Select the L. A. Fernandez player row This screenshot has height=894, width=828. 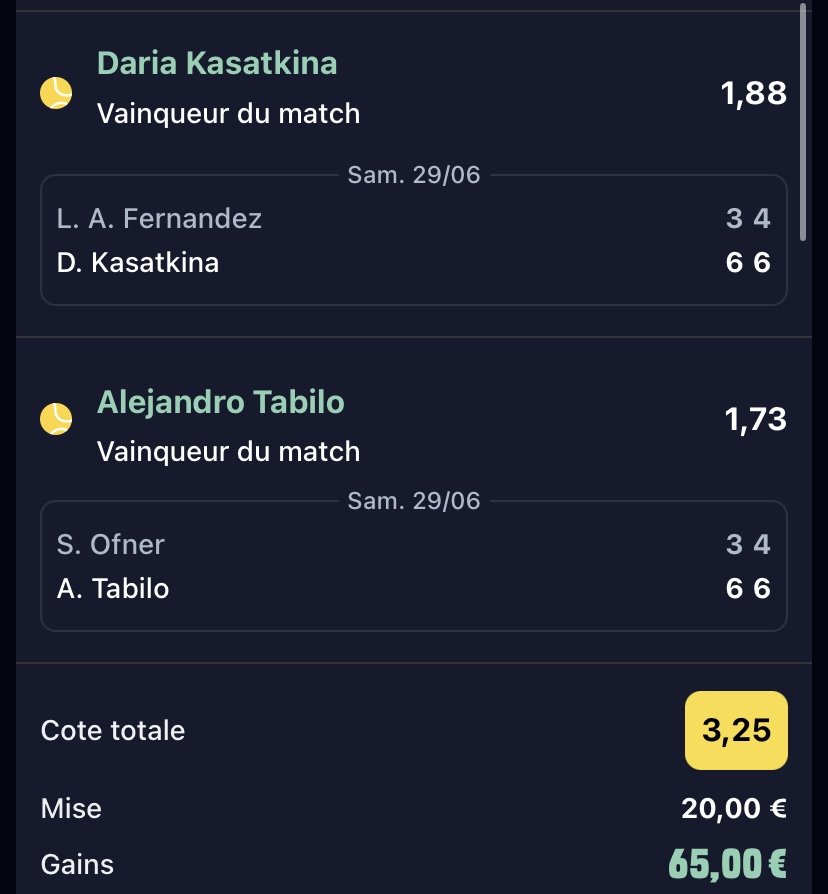coord(414,218)
